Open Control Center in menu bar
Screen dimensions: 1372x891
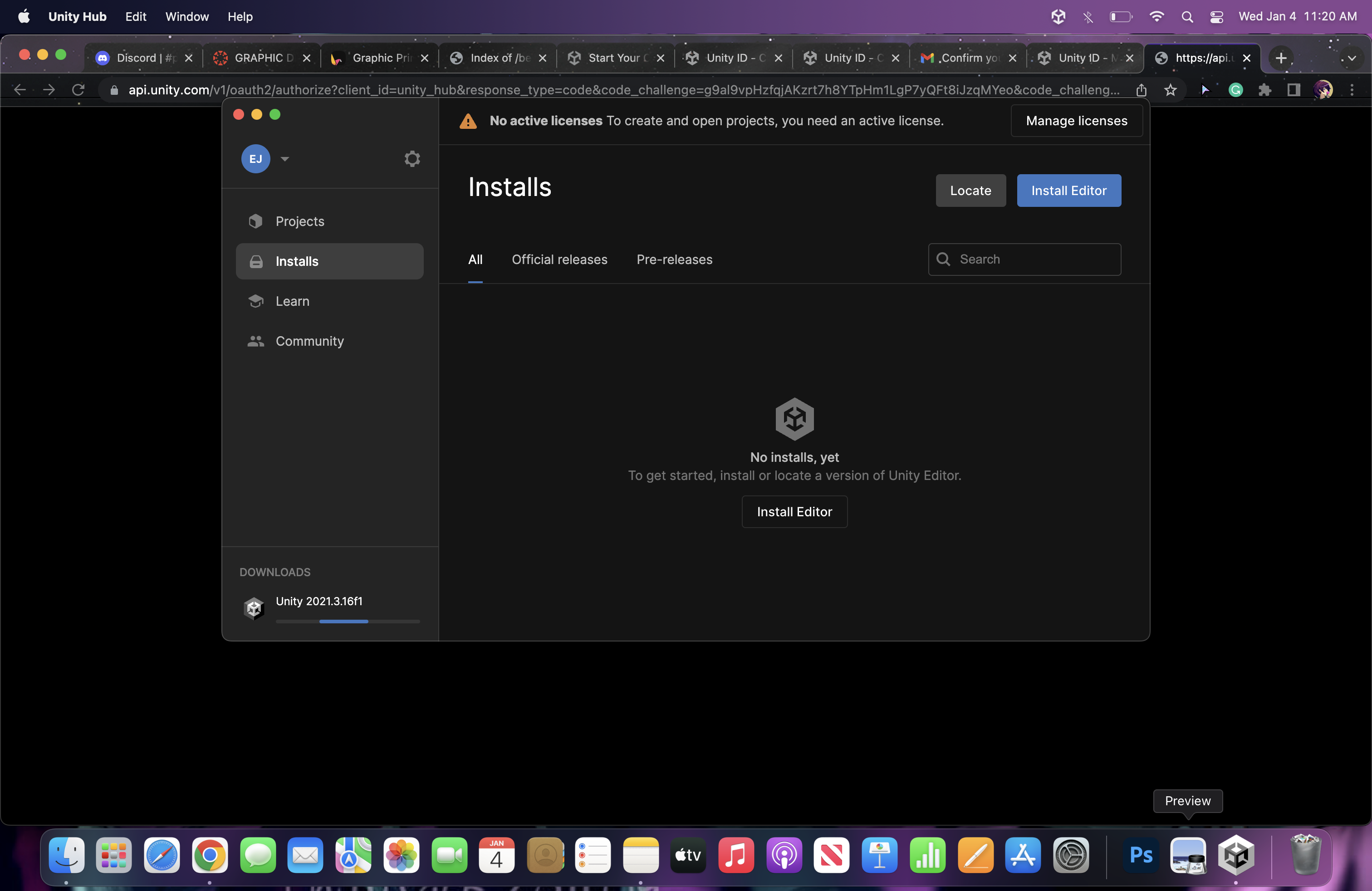(x=1216, y=17)
